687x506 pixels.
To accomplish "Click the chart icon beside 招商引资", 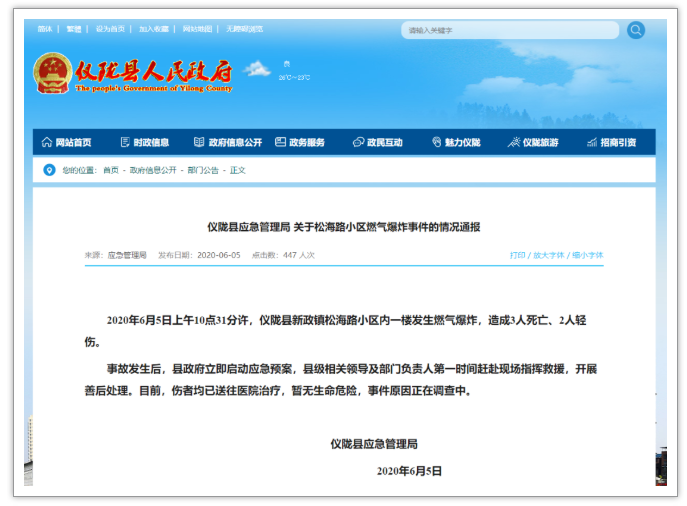I will (x=592, y=142).
